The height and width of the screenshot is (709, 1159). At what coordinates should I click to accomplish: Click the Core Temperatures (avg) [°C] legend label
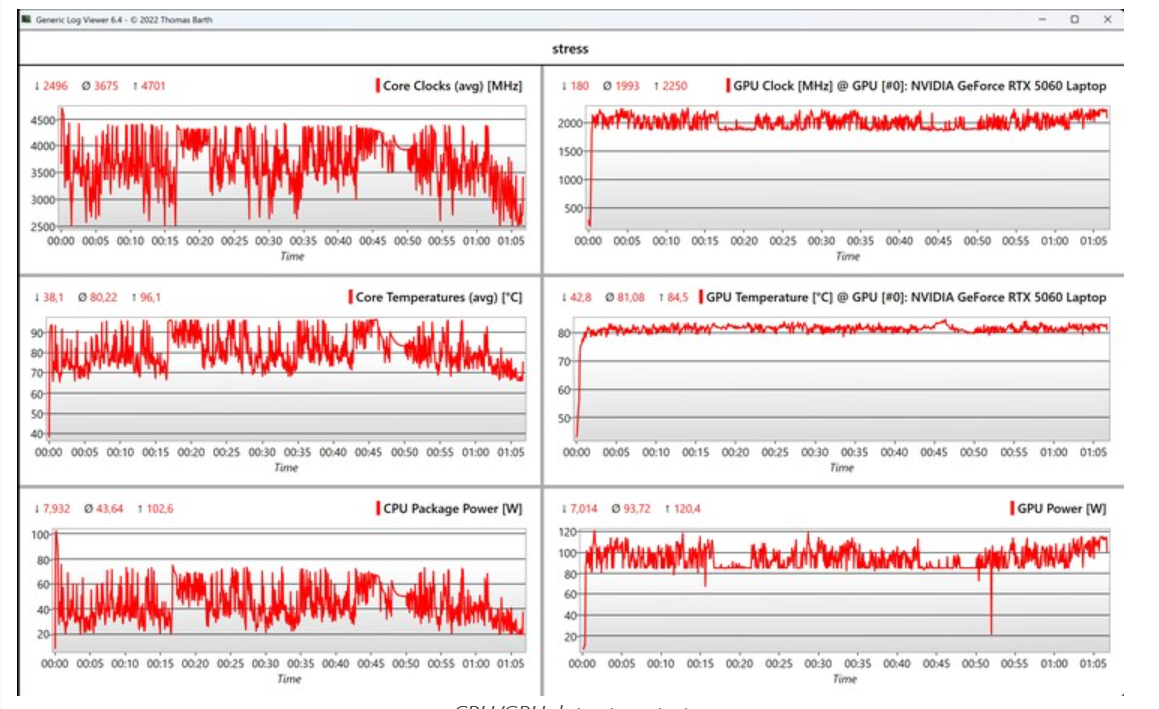439,297
